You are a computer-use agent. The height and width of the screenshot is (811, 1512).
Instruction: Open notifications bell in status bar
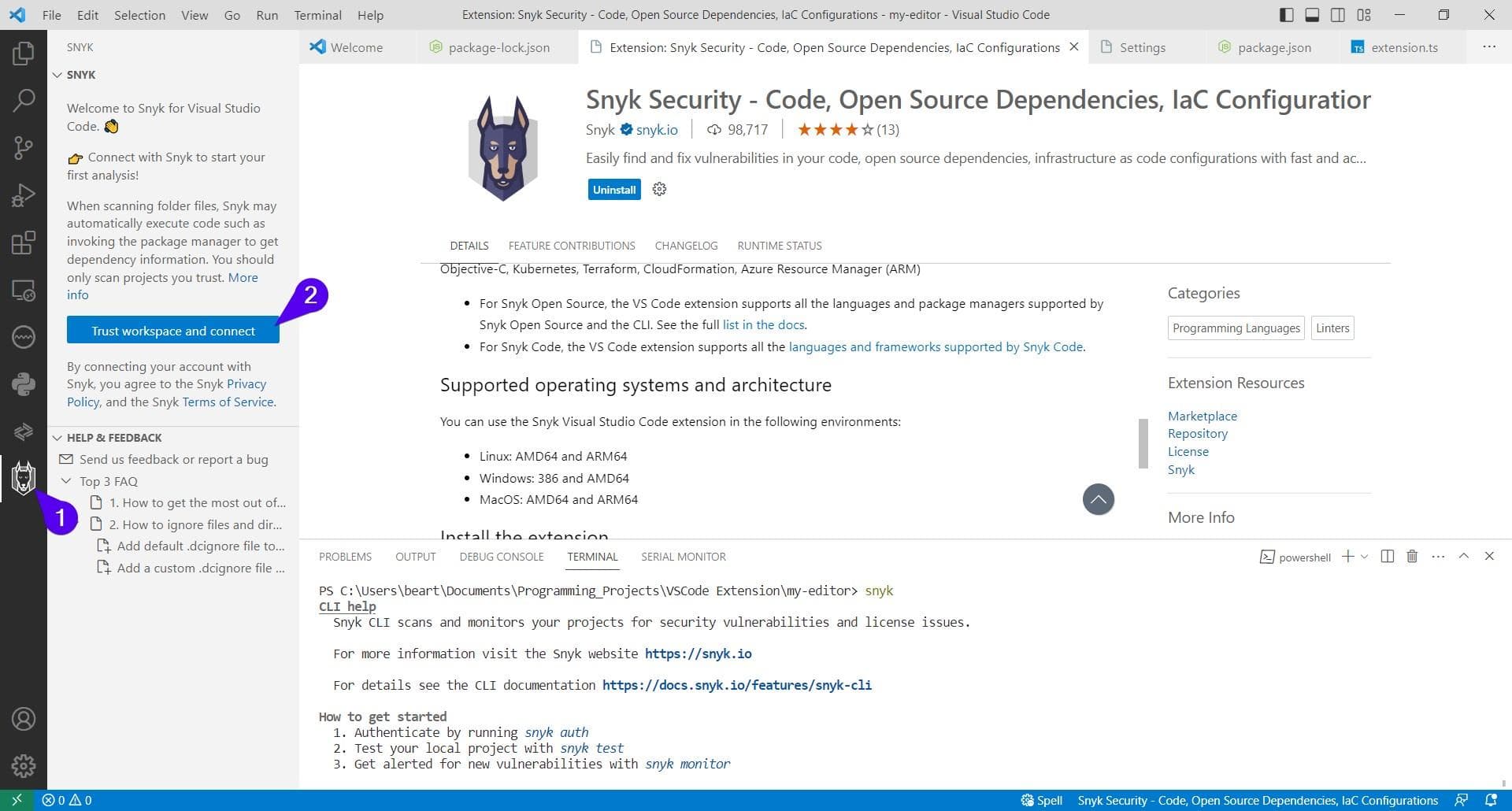(x=1491, y=800)
